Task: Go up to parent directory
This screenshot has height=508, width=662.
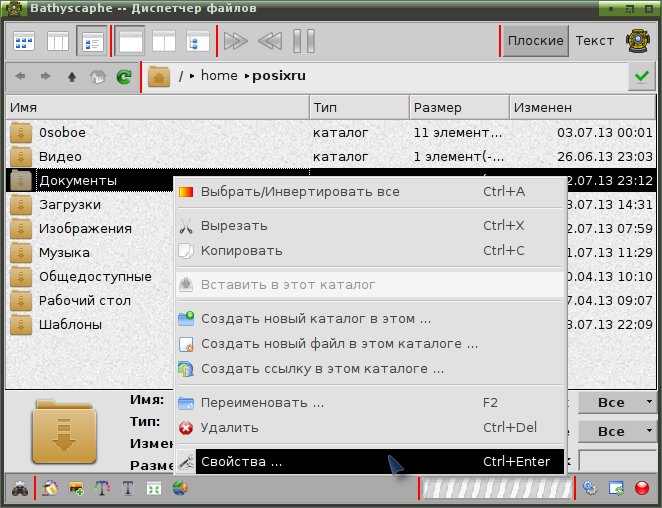Action: tap(72, 77)
